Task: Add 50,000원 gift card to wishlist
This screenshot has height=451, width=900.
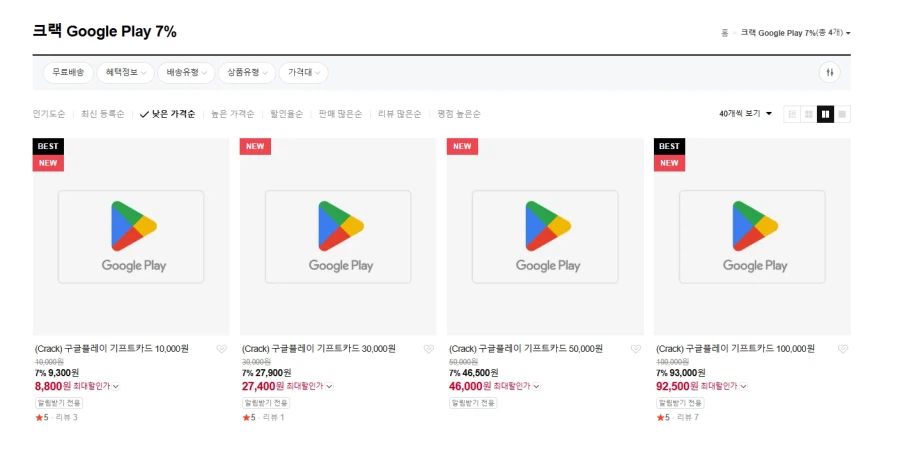Action: (x=636, y=349)
